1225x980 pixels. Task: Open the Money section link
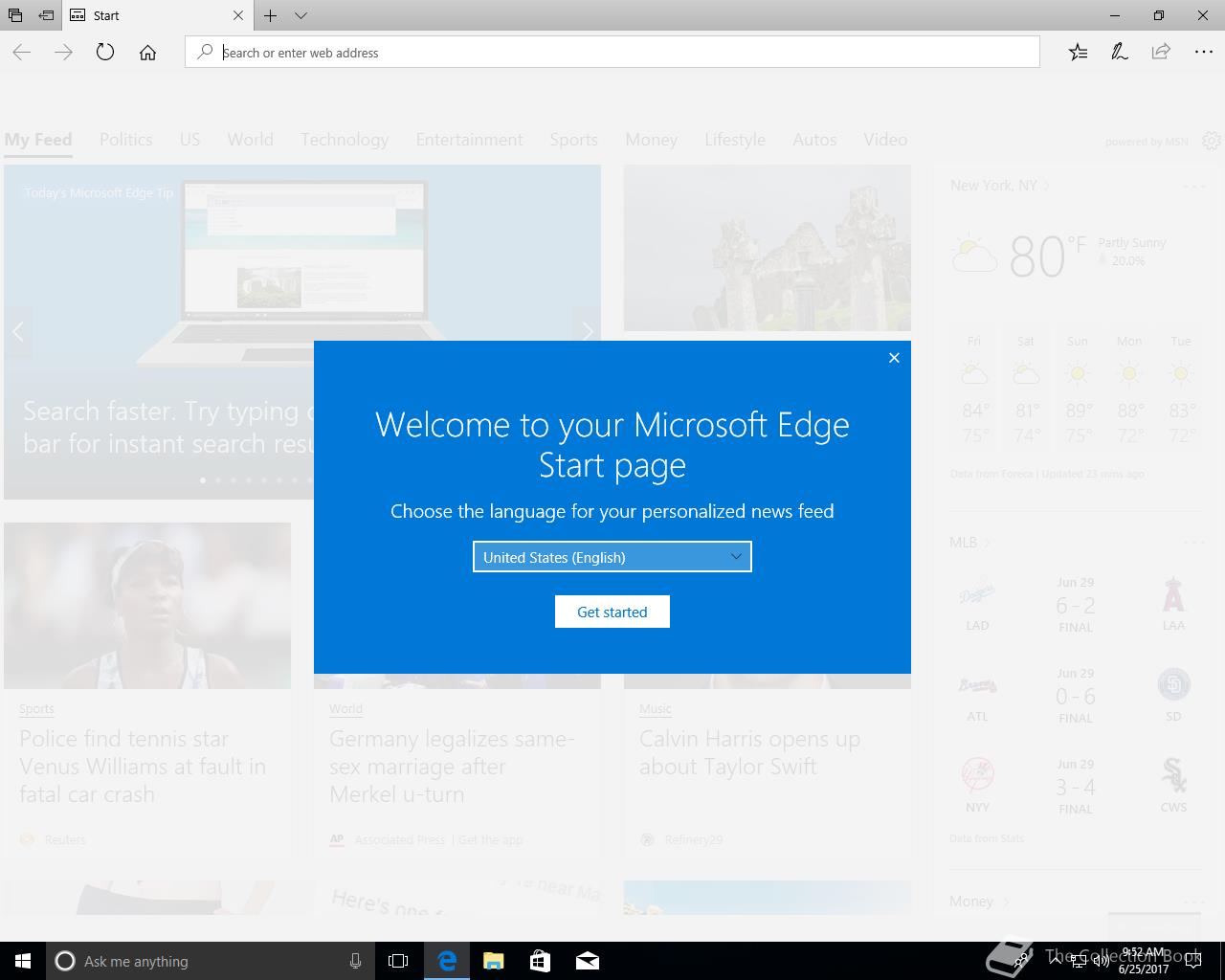pos(978,902)
